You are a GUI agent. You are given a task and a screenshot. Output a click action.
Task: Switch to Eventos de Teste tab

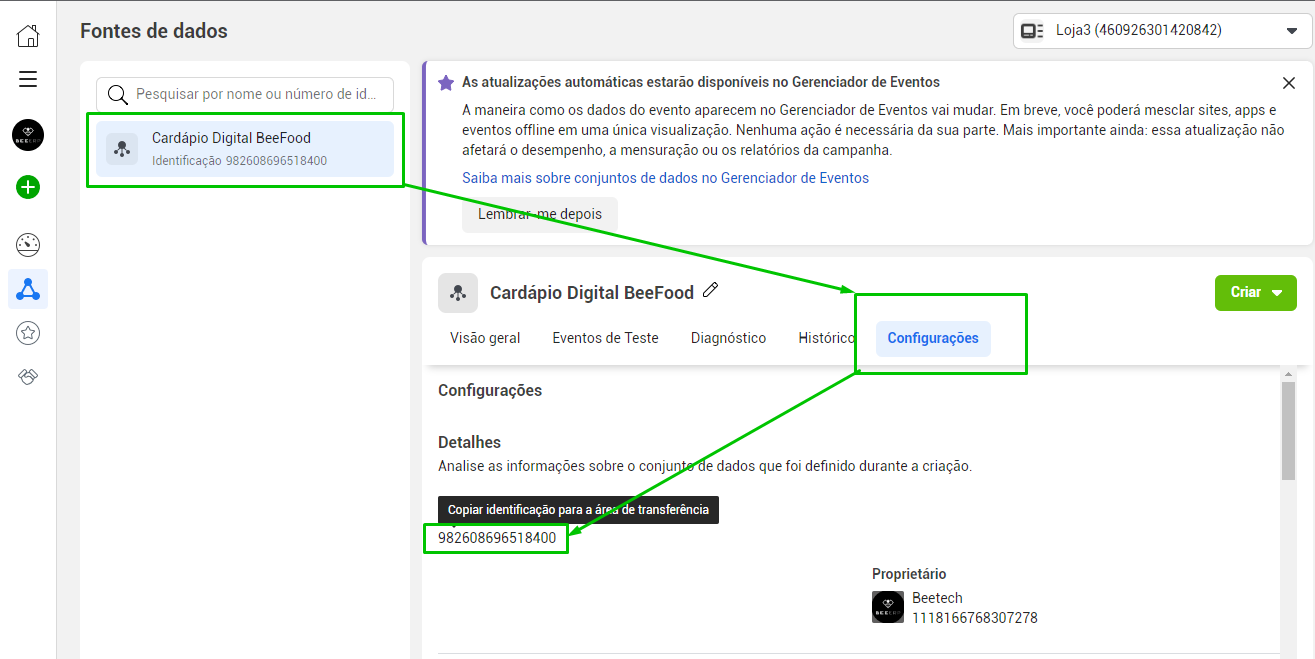tap(605, 338)
